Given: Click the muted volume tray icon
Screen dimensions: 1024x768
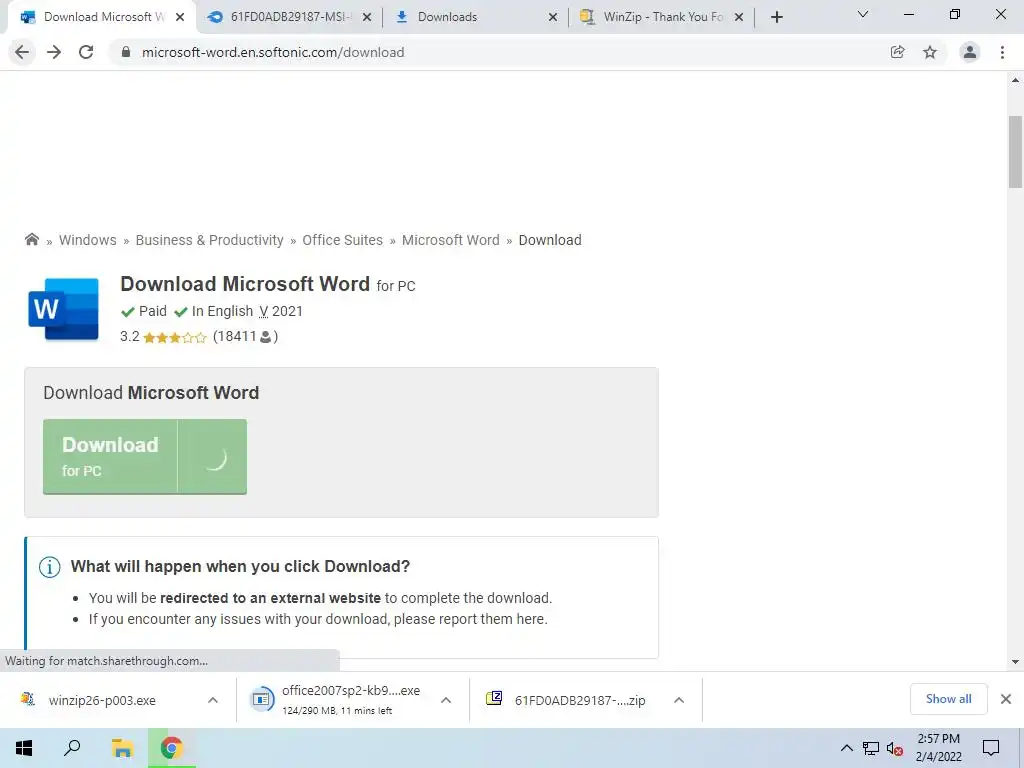Looking at the screenshot, I should click(x=895, y=748).
